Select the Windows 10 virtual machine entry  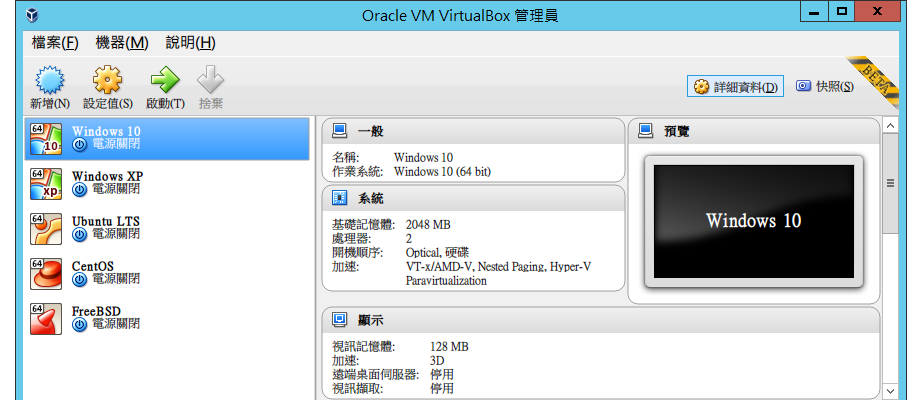[x=167, y=139]
